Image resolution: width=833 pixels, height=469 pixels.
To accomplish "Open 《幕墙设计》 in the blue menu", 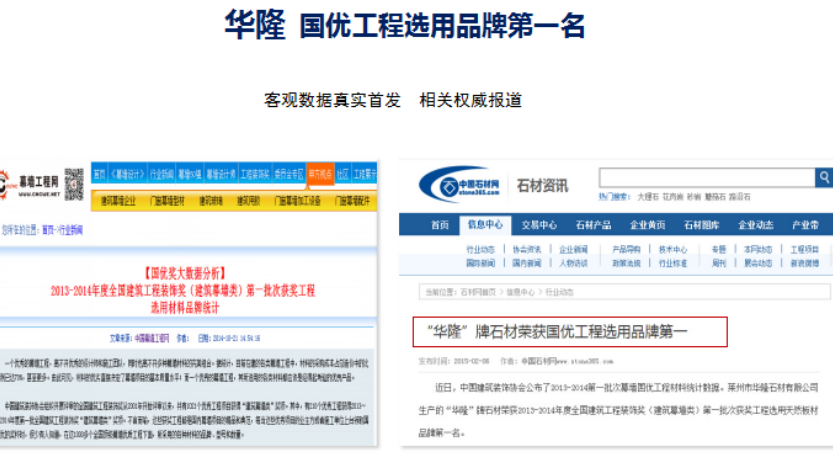I will coord(128,174).
